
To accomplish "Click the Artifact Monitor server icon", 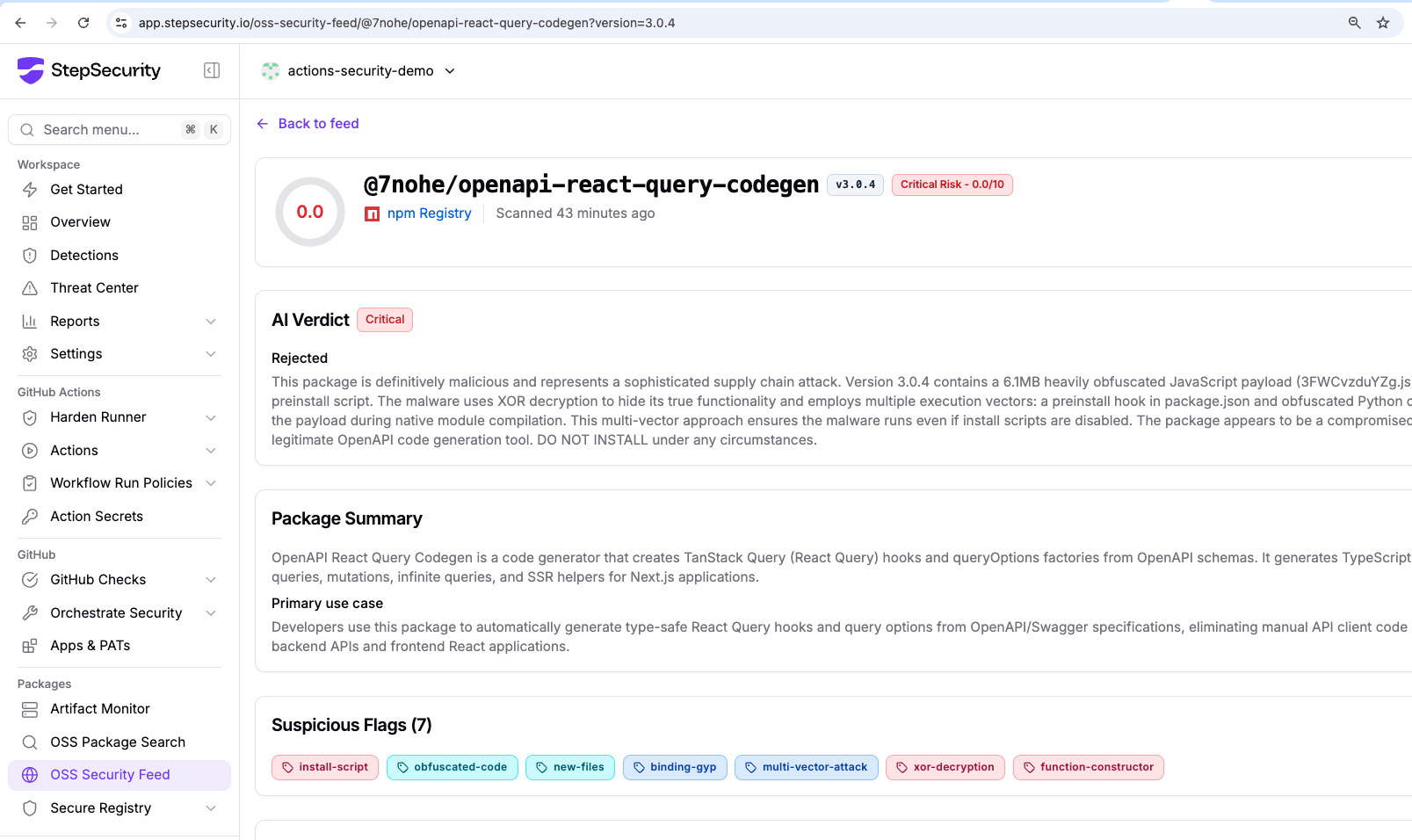I will 30,709.
